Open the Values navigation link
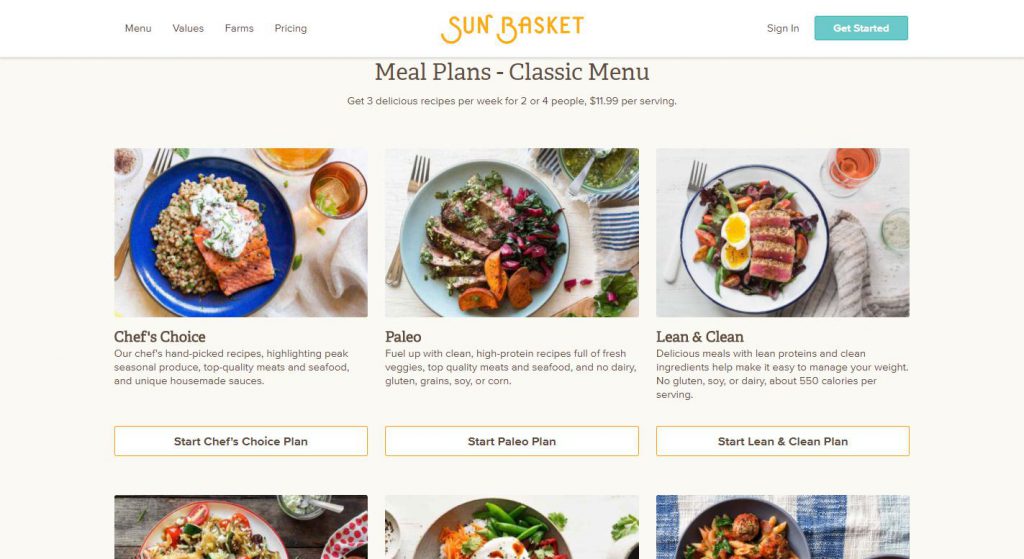The height and width of the screenshot is (559, 1024). click(x=188, y=28)
